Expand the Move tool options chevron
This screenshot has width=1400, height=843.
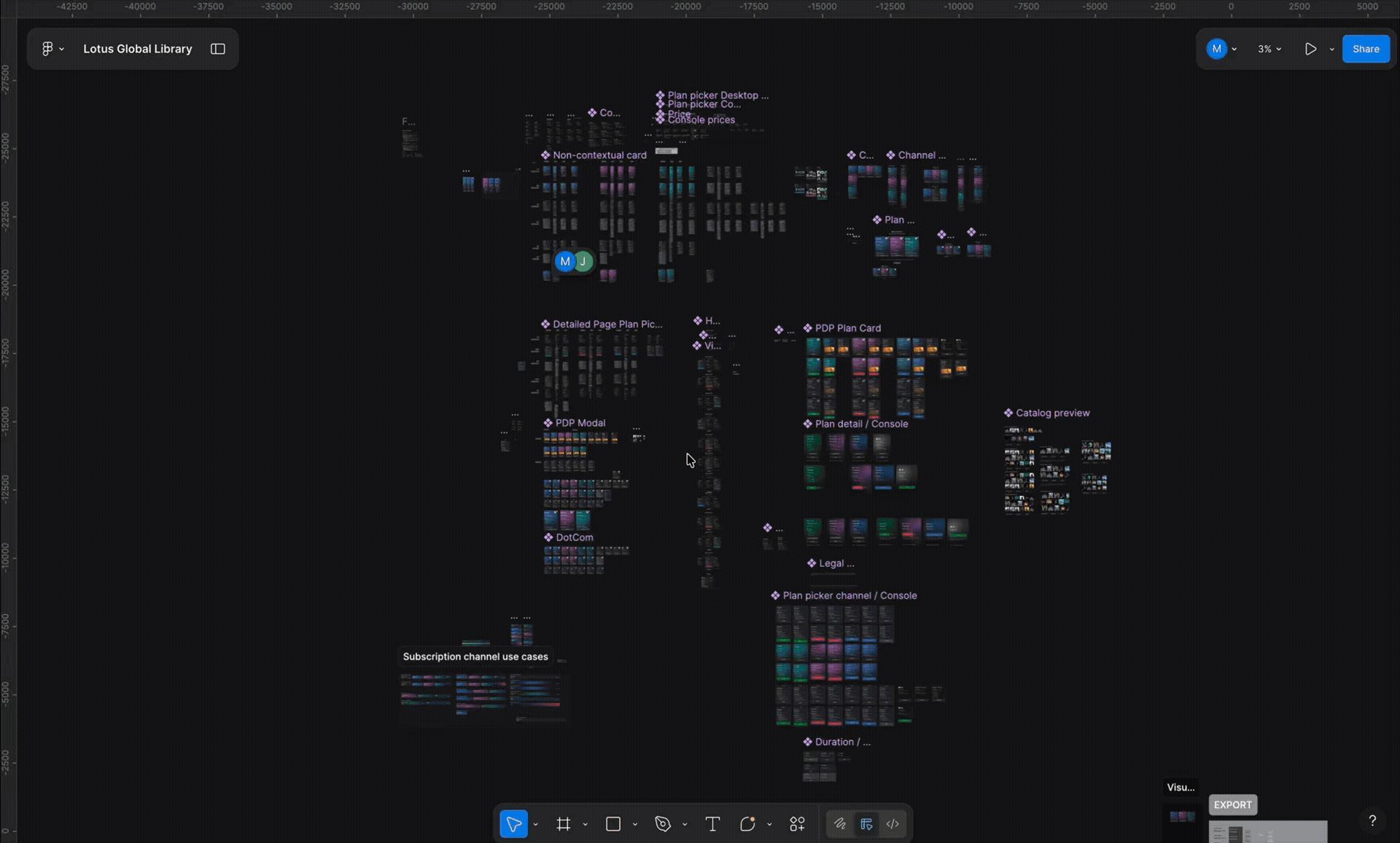click(x=536, y=825)
